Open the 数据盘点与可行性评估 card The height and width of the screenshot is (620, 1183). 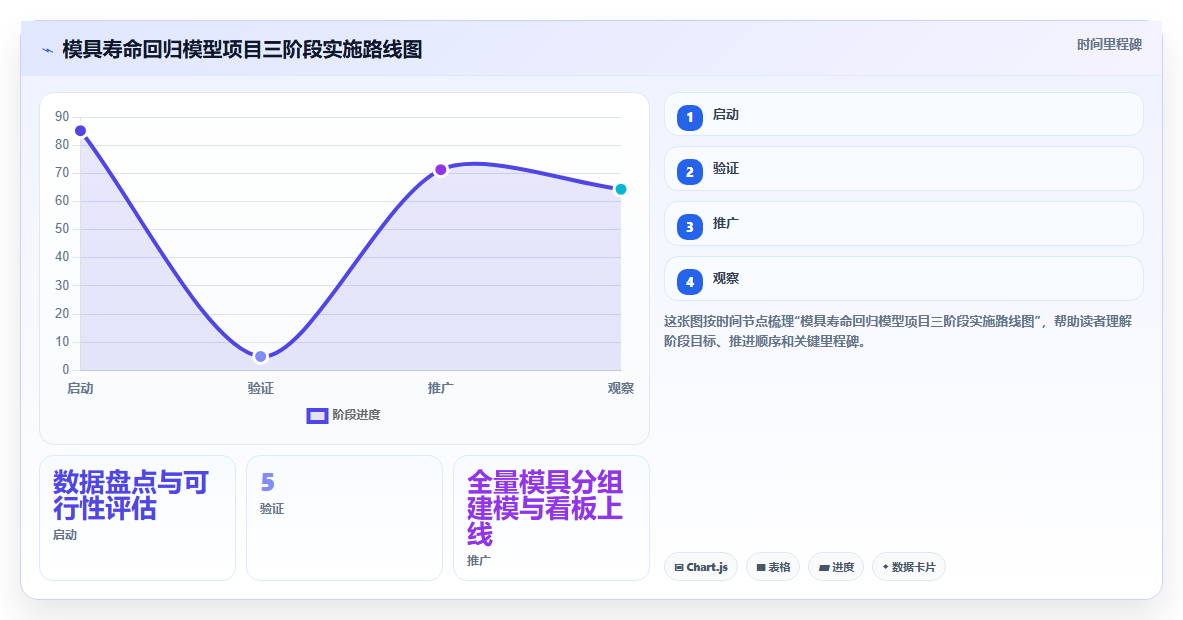tap(137, 518)
